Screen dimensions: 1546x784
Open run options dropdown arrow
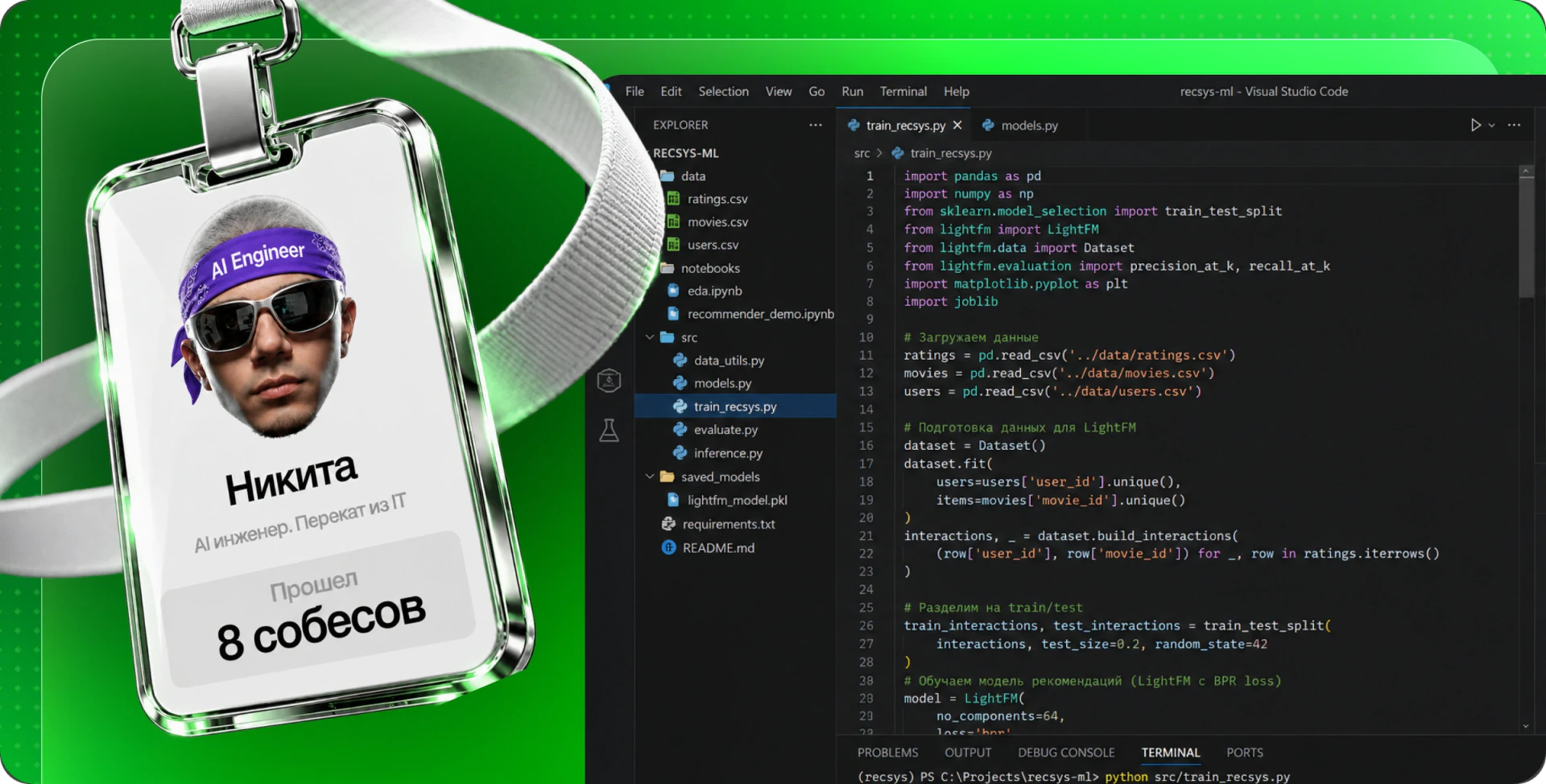(x=1491, y=126)
